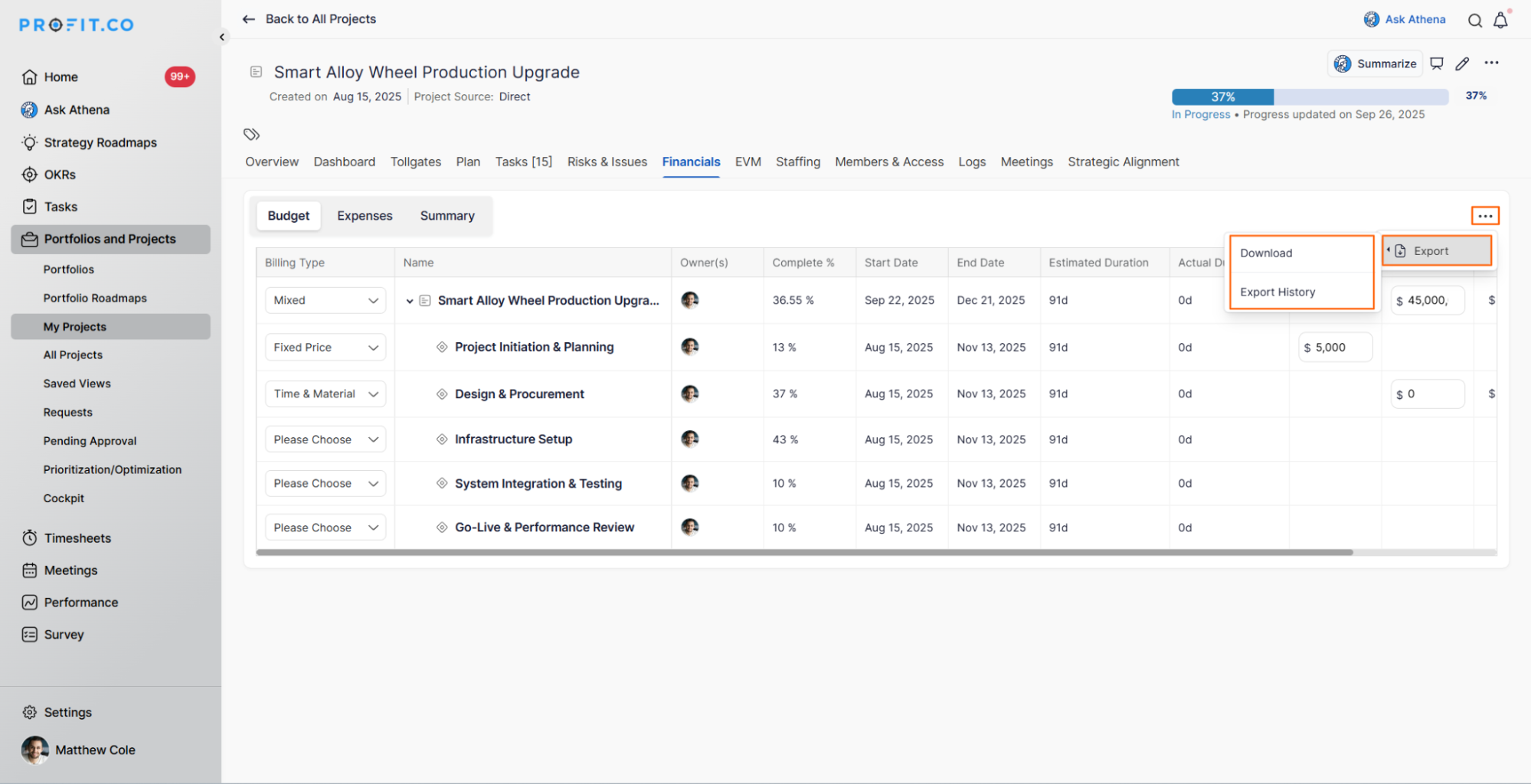Open the Mixed billing type dropdown
The image size is (1531, 784).
click(326, 300)
